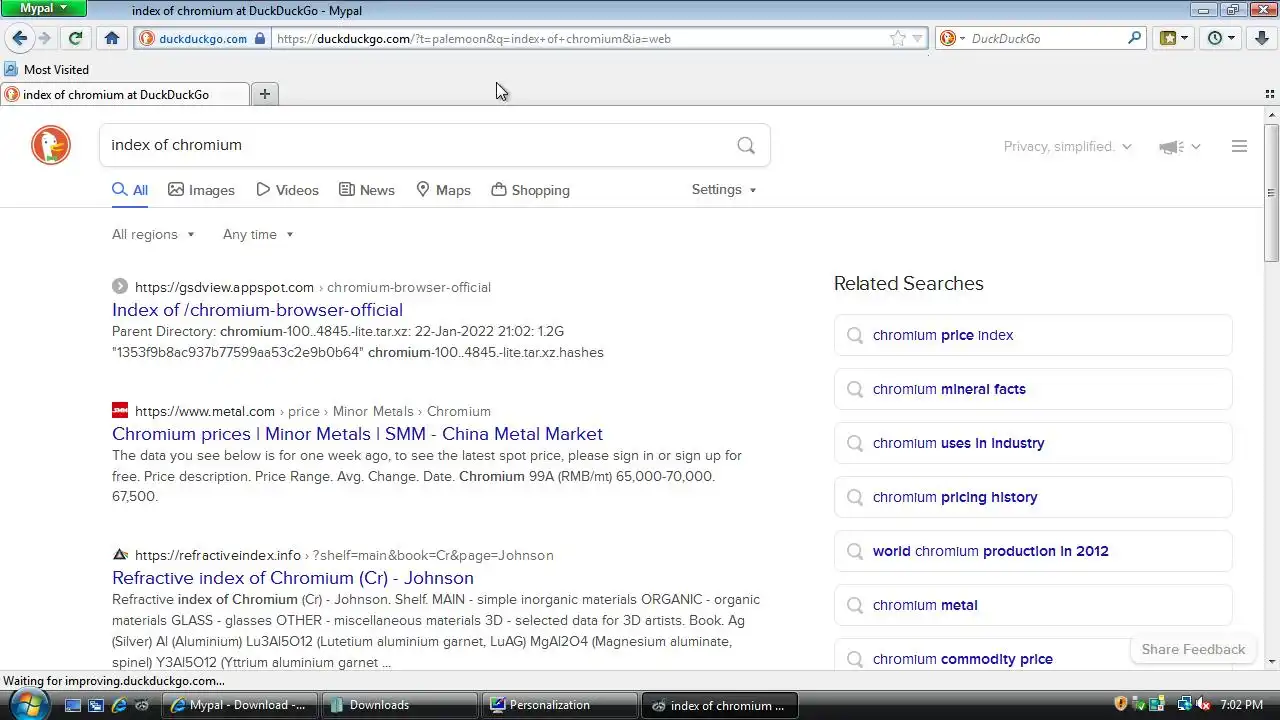Open the History clock toolbar button
Screen dimensions: 1280x720
click(1220, 38)
